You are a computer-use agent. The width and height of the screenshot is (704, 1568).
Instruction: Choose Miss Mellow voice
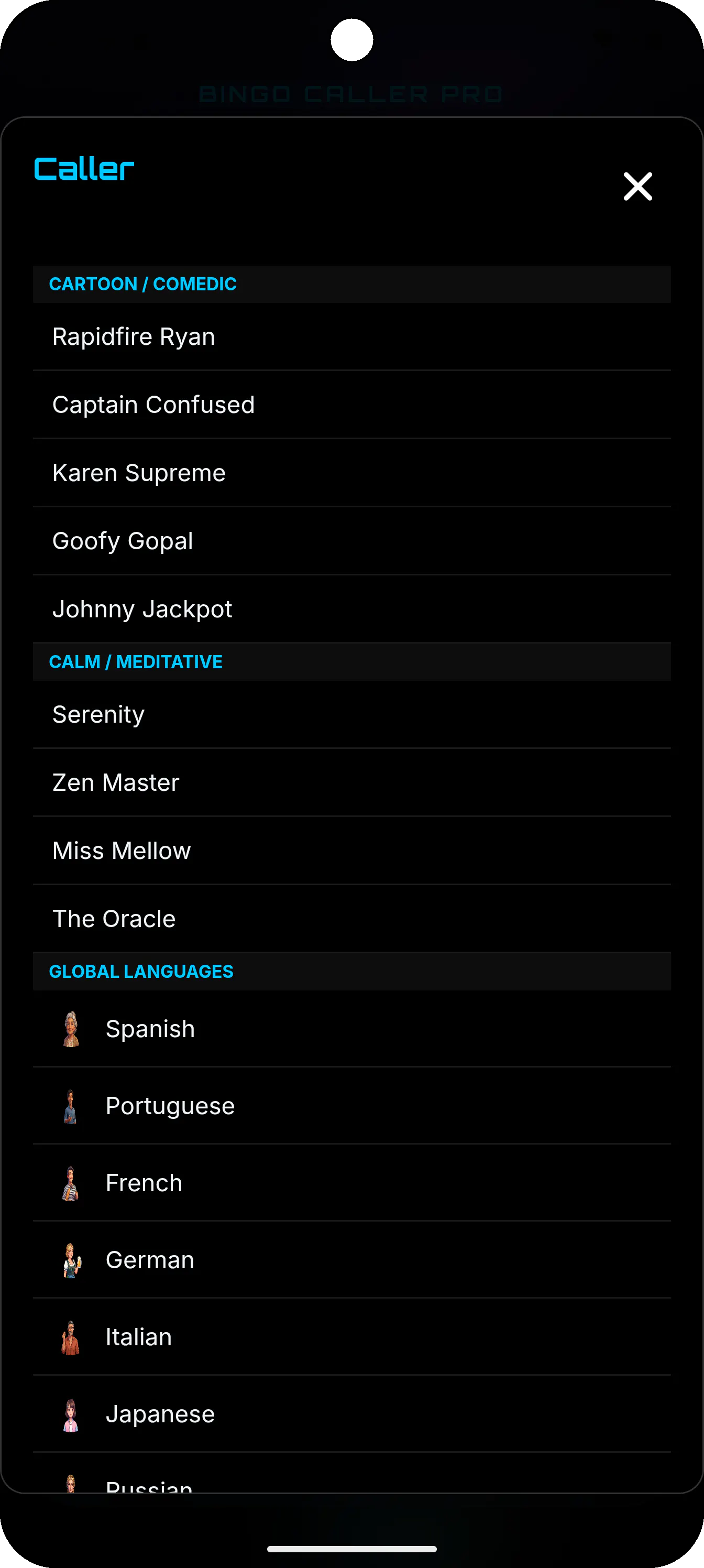351,851
